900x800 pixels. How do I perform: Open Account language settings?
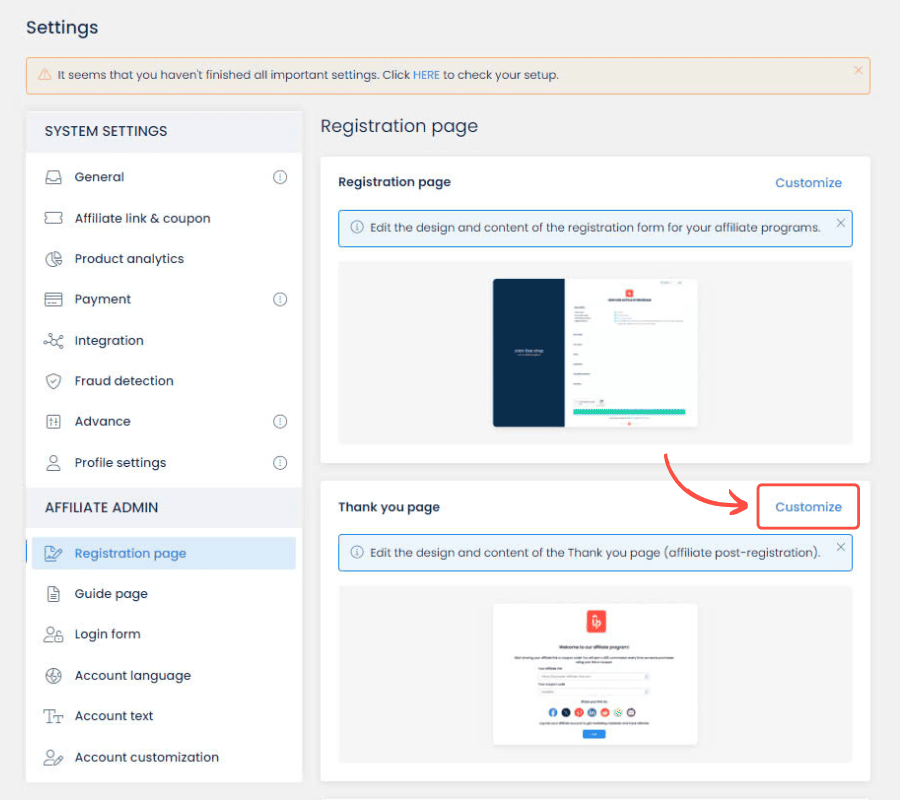(x=164, y=675)
